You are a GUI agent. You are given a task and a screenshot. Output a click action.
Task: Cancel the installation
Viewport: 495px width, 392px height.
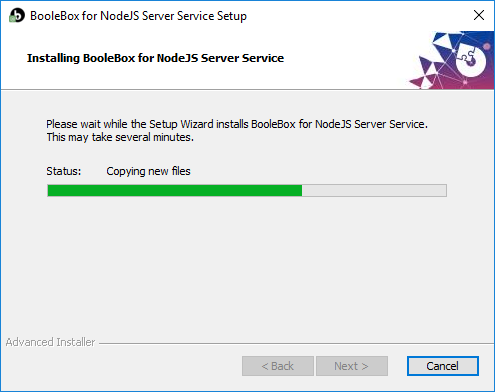point(443,366)
